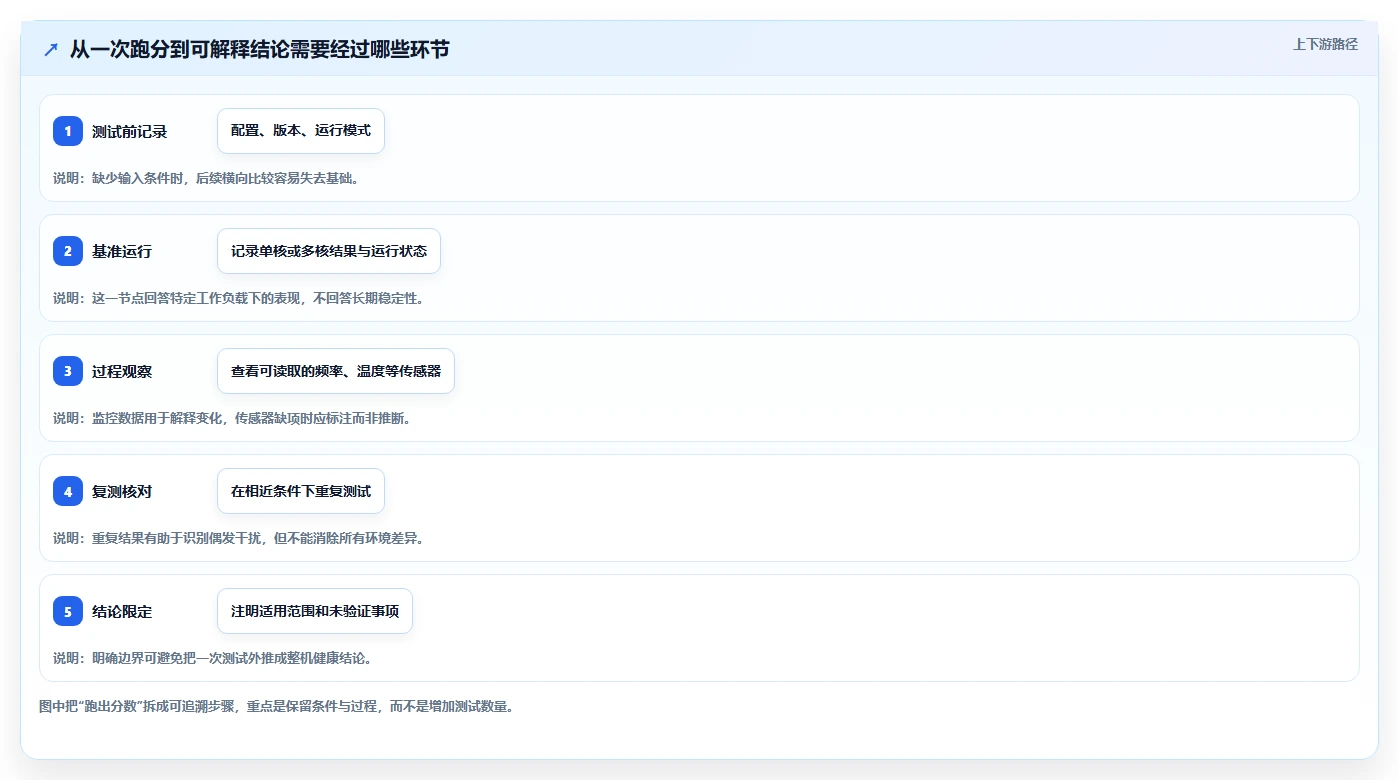Click the 在相近条件下重复测试 chip
Image resolution: width=1399 pixels, height=780 pixels.
301,491
